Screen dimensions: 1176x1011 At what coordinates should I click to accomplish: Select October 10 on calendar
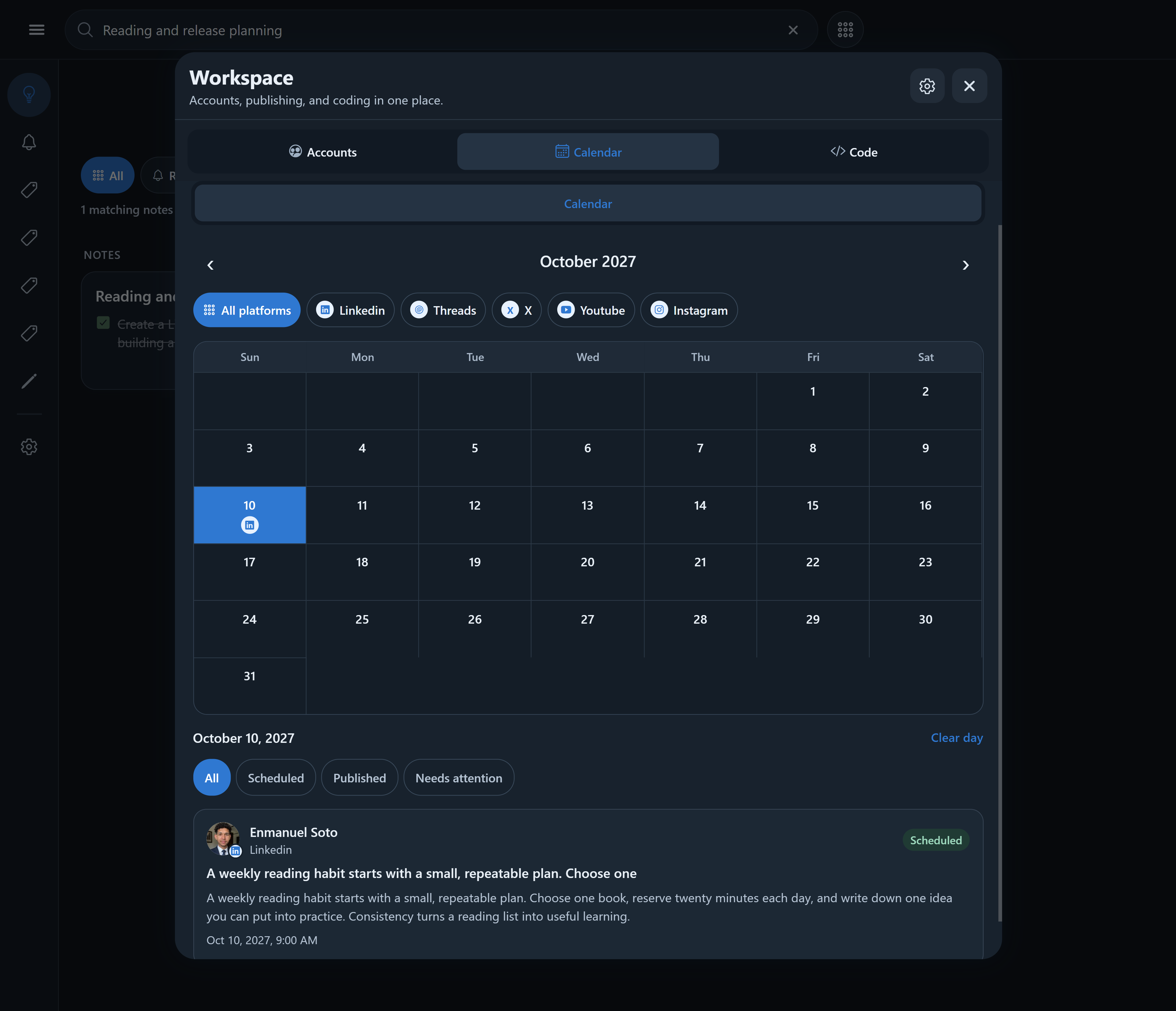250,515
